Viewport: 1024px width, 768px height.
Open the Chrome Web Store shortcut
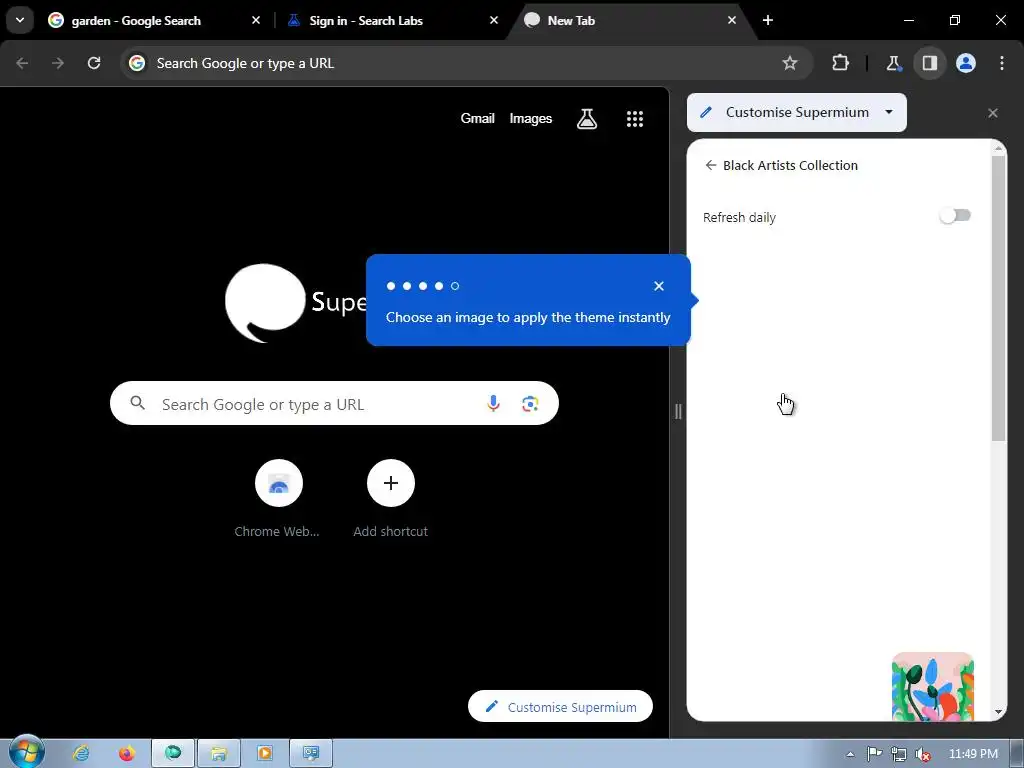pyautogui.click(x=278, y=483)
